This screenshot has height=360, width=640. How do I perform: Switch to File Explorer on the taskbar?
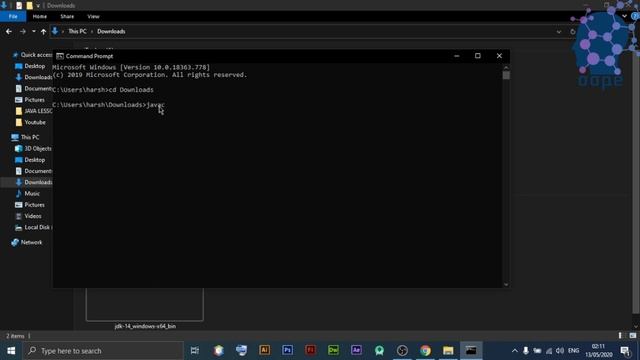coord(448,351)
